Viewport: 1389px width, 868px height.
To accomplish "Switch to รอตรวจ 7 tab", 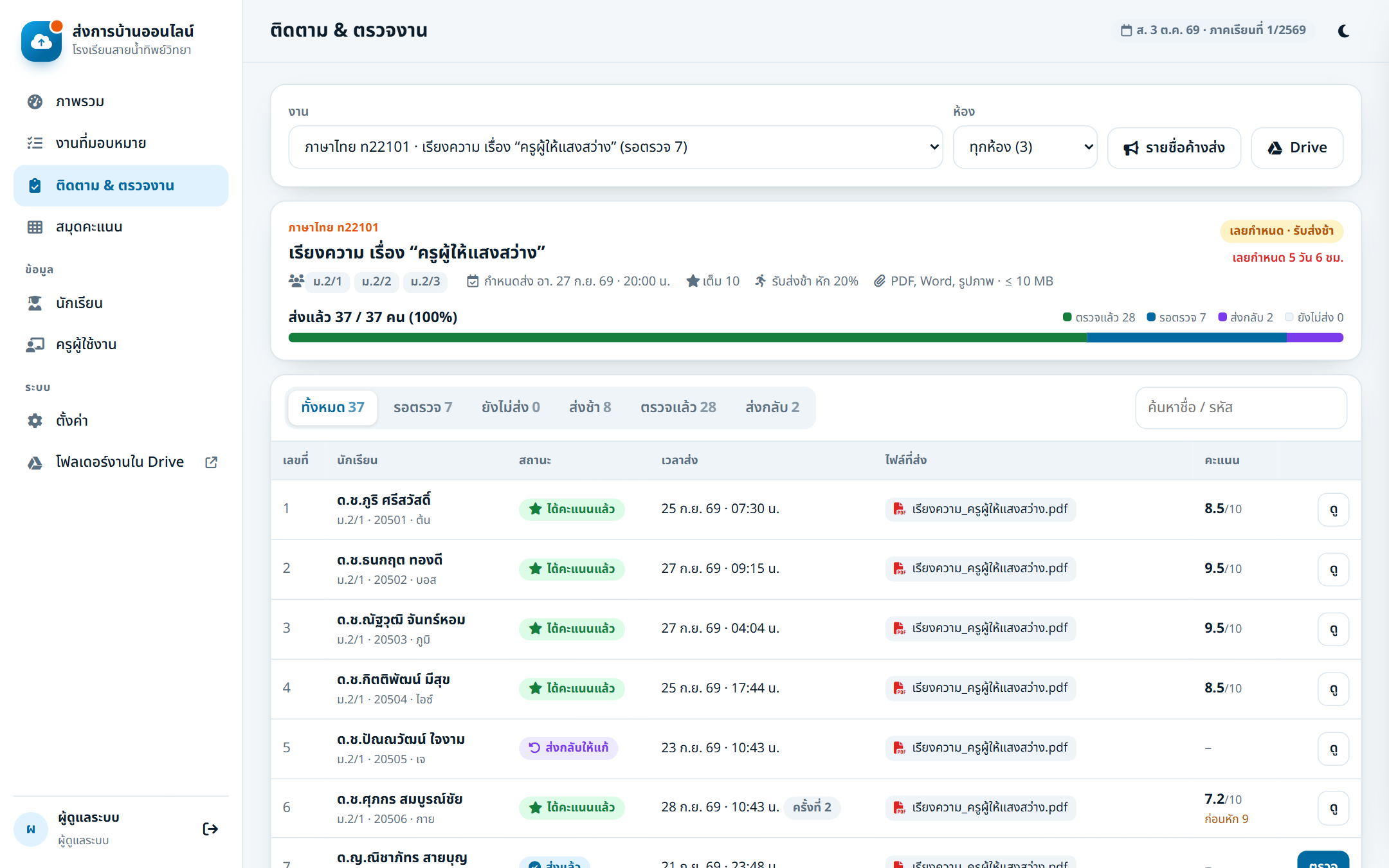I will coord(422,407).
